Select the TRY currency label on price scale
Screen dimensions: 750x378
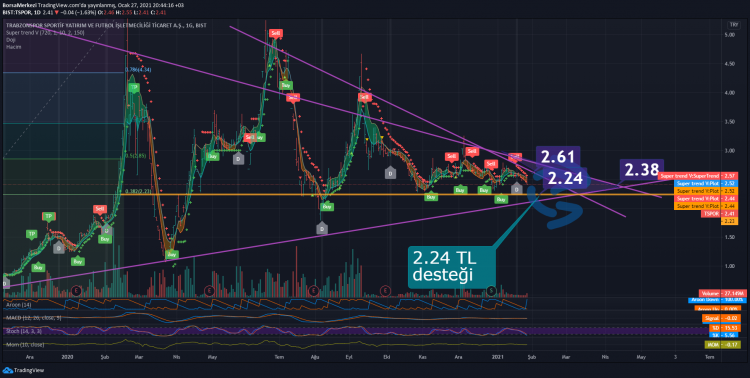733,25
